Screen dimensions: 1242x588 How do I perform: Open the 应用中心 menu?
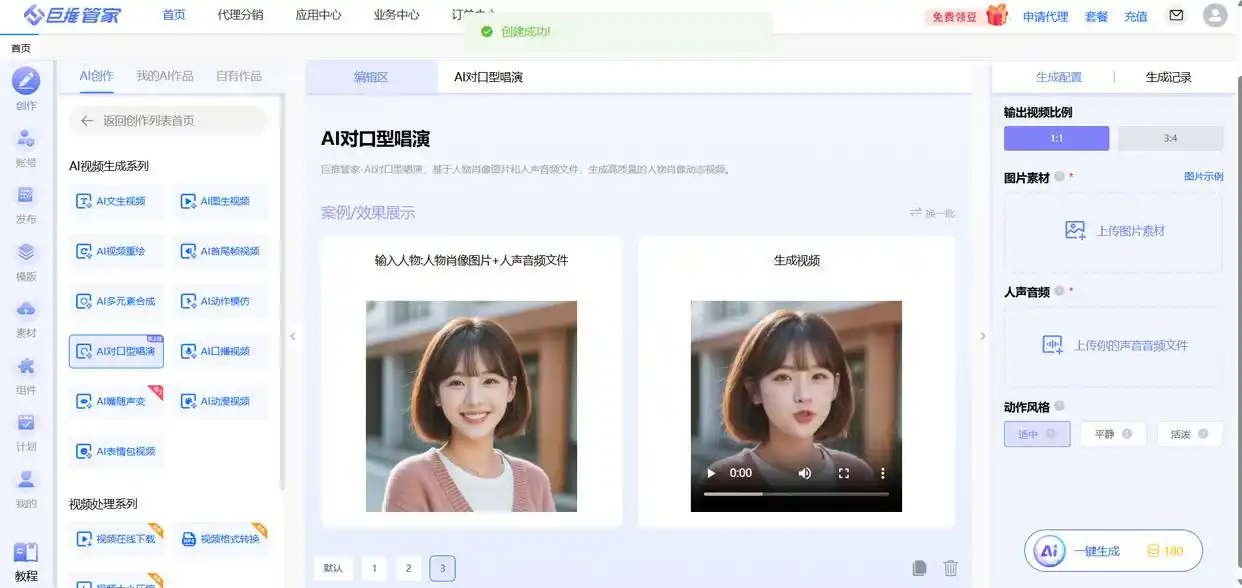click(318, 15)
